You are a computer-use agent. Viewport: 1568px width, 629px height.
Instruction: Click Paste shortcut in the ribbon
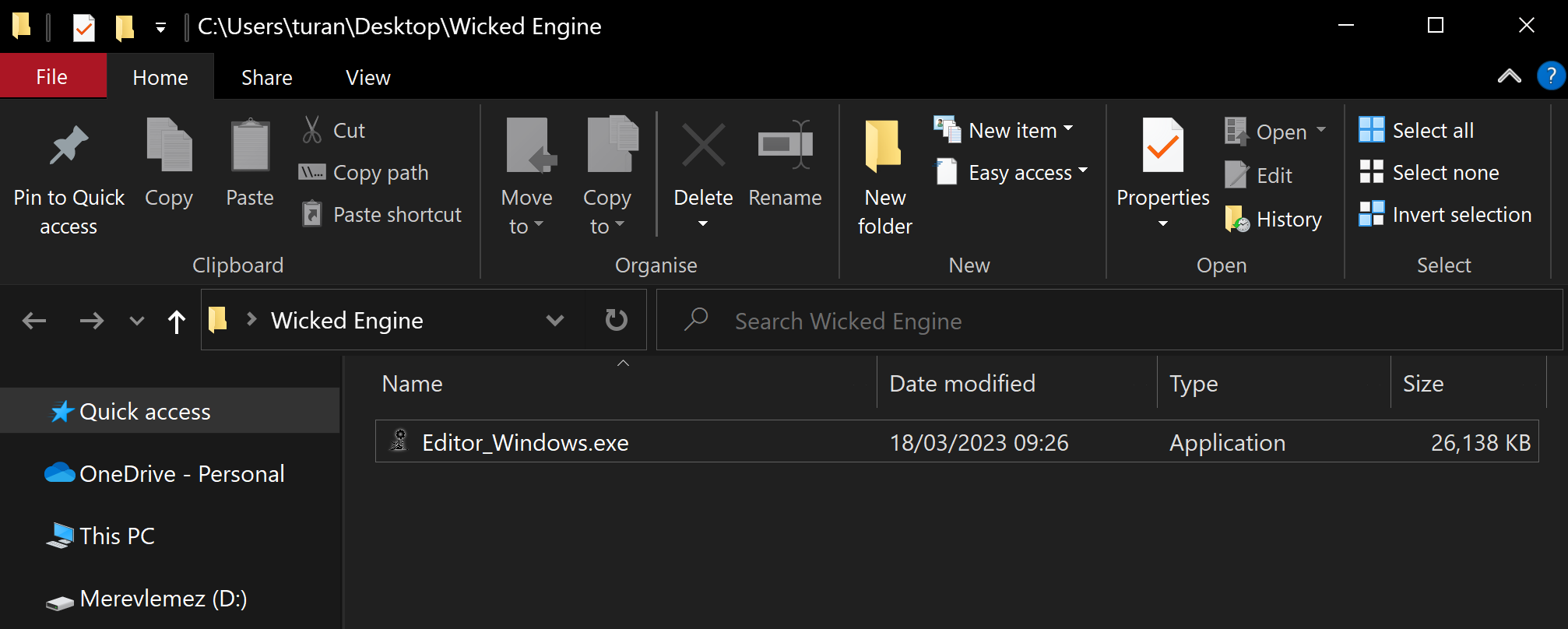tap(382, 214)
